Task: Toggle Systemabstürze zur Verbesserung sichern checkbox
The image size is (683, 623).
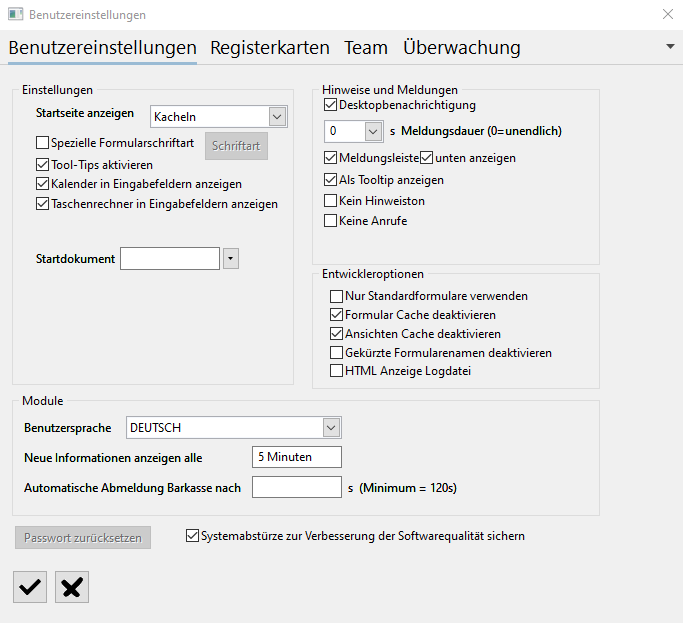Action: (x=192, y=535)
